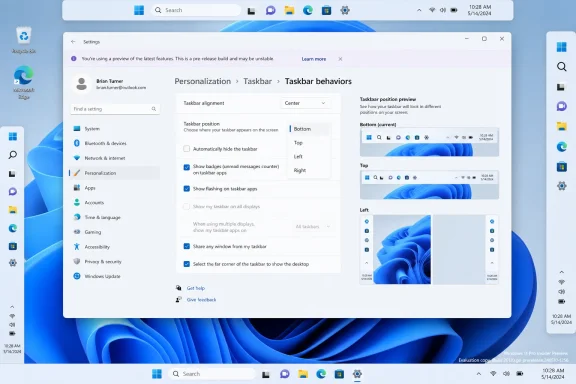Choose Bottom in the Taskbar position list
Viewport: 576px width, 384px height.
pyautogui.click(x=309, y=129)
